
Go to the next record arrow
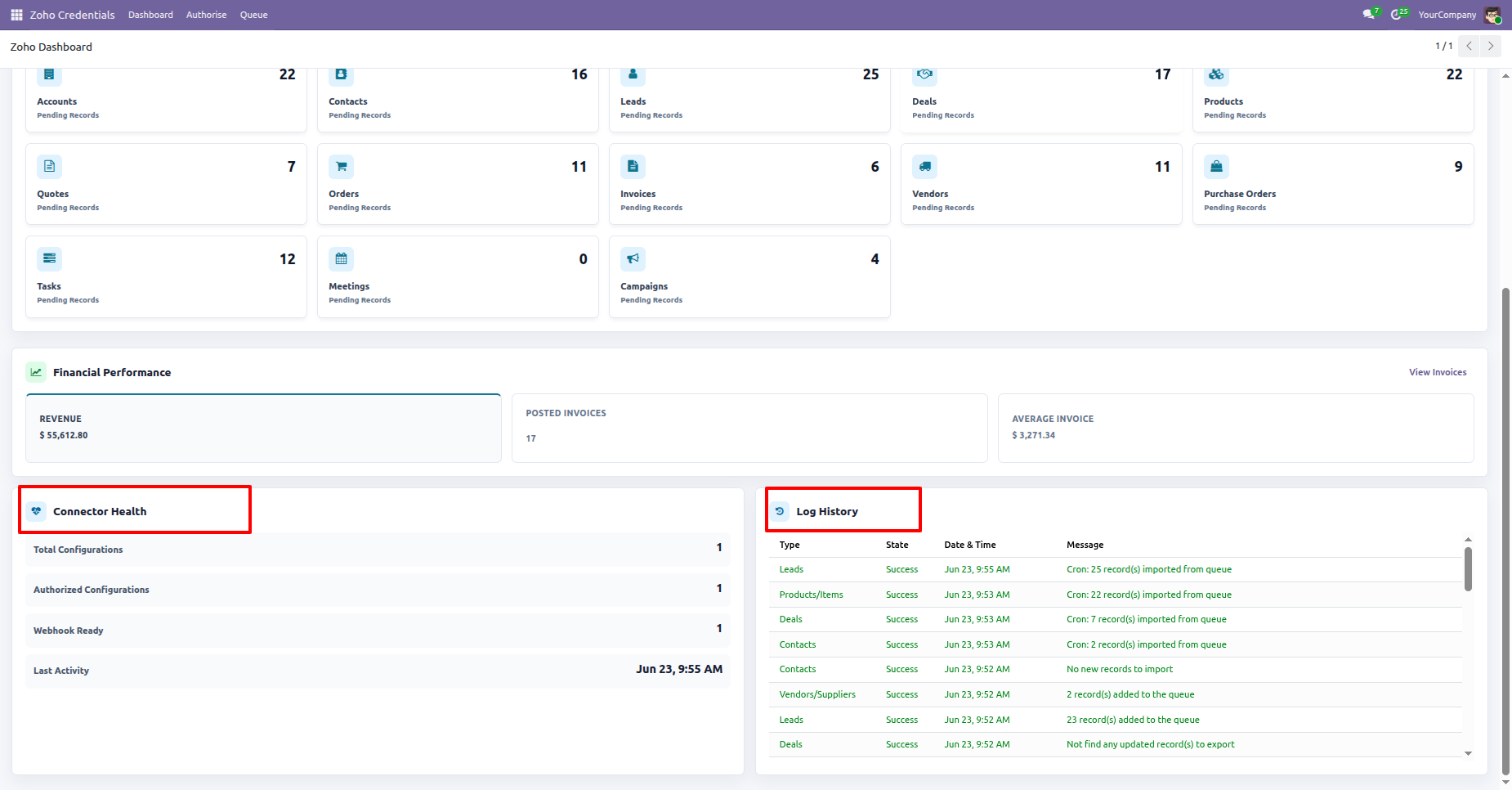1491,46
